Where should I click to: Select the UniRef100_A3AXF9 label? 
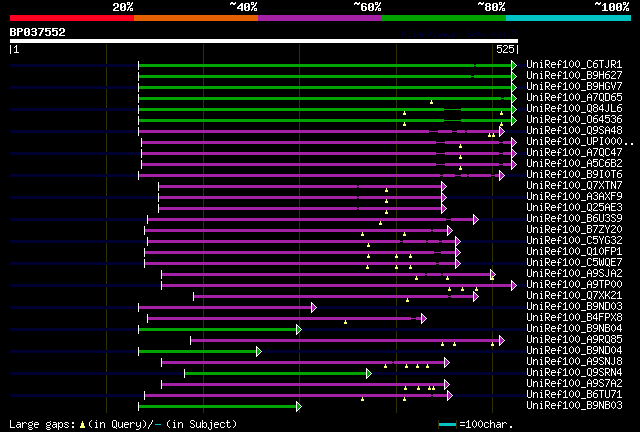pyautogui.click(x=574, y=197)
